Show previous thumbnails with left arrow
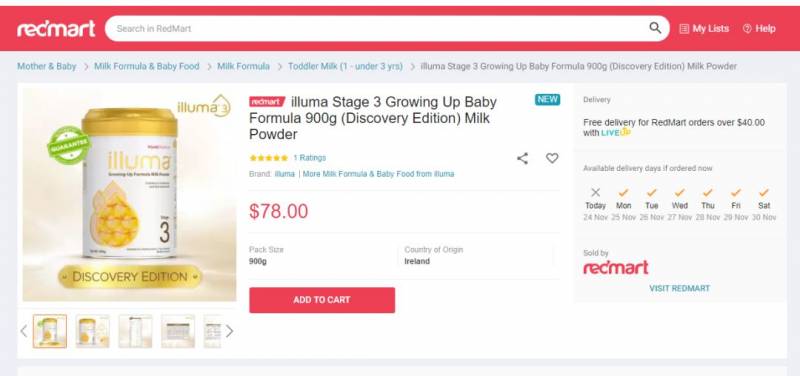The image size is (800, 376). click(23, 332)
